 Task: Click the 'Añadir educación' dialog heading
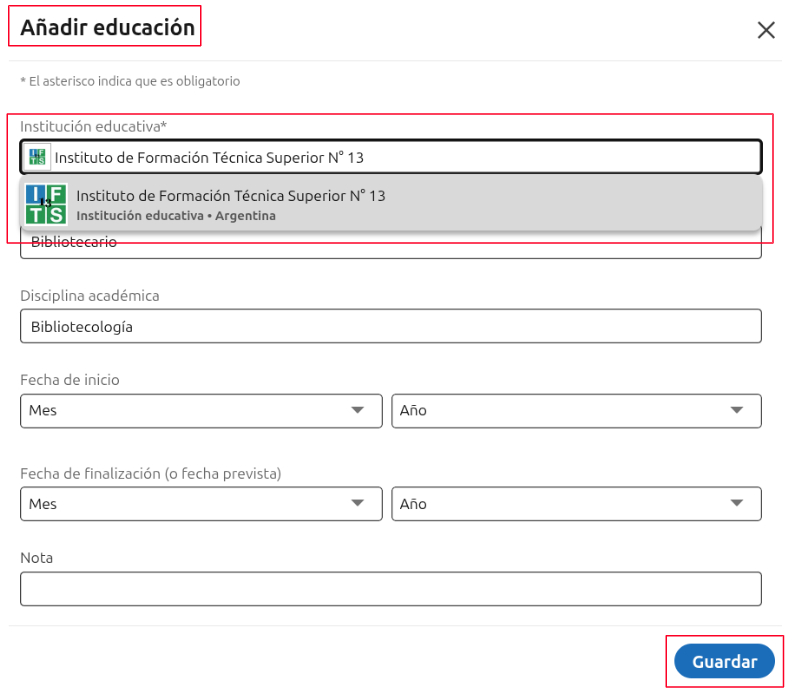[x=107, y=28]
